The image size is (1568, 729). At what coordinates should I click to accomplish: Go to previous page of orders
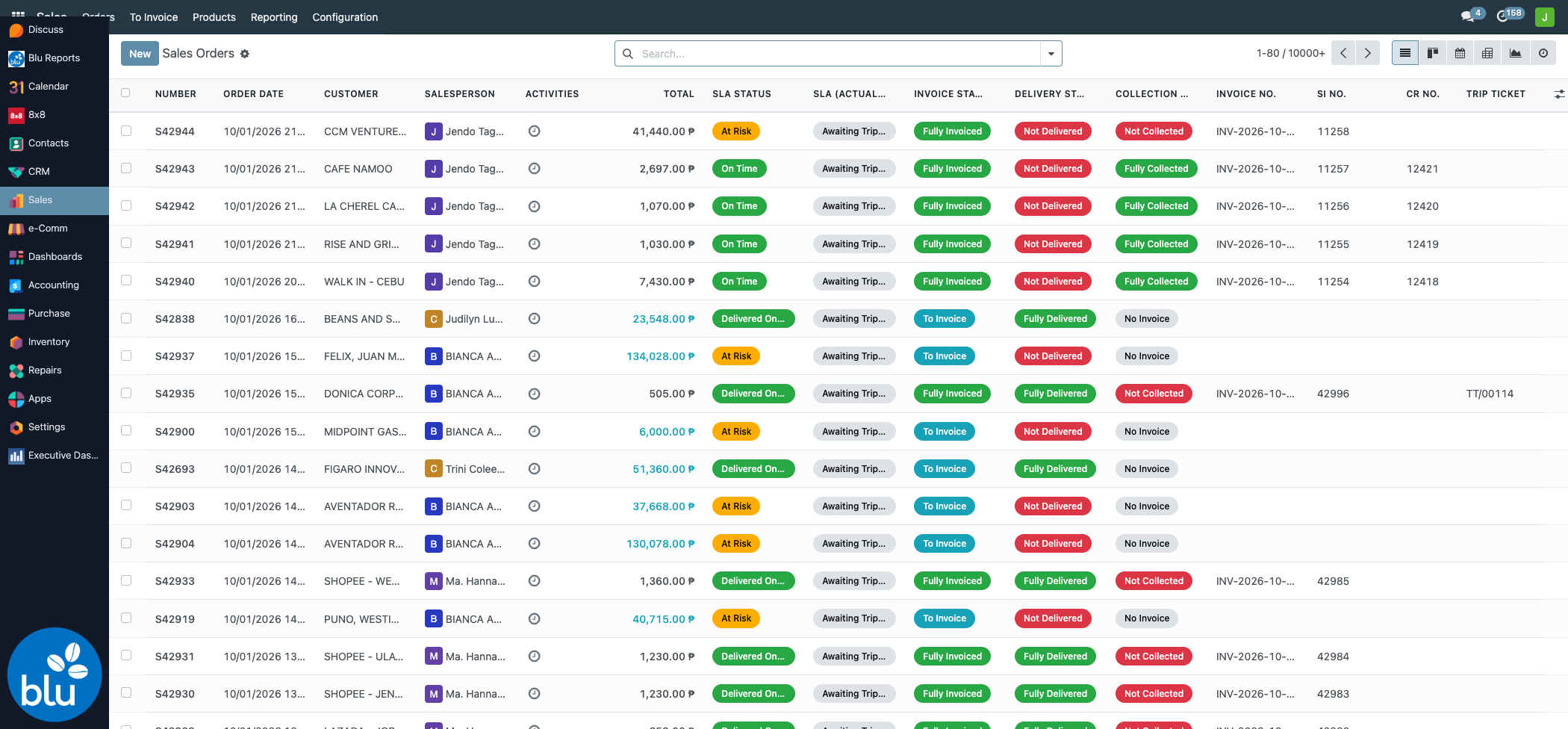1343,53
